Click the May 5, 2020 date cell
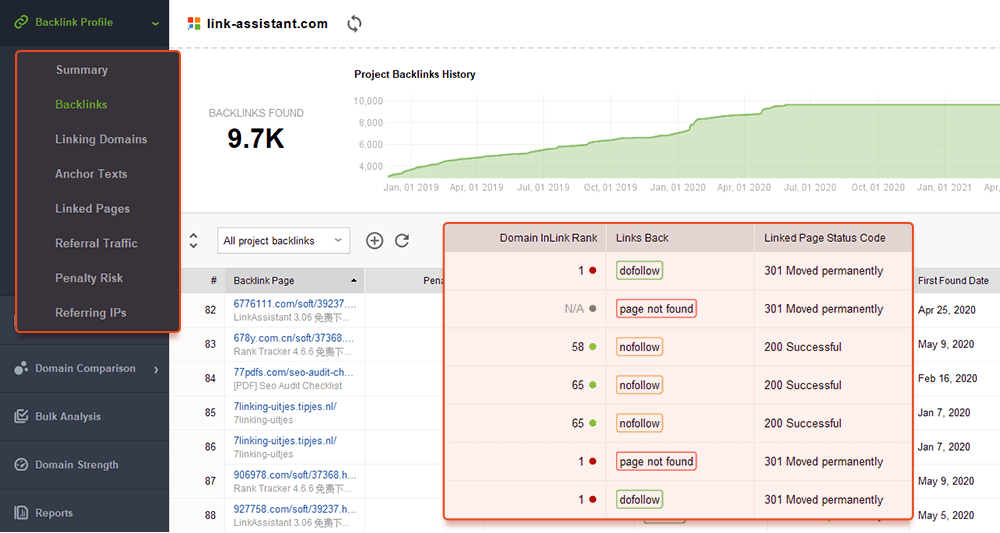 coord(946,515)
